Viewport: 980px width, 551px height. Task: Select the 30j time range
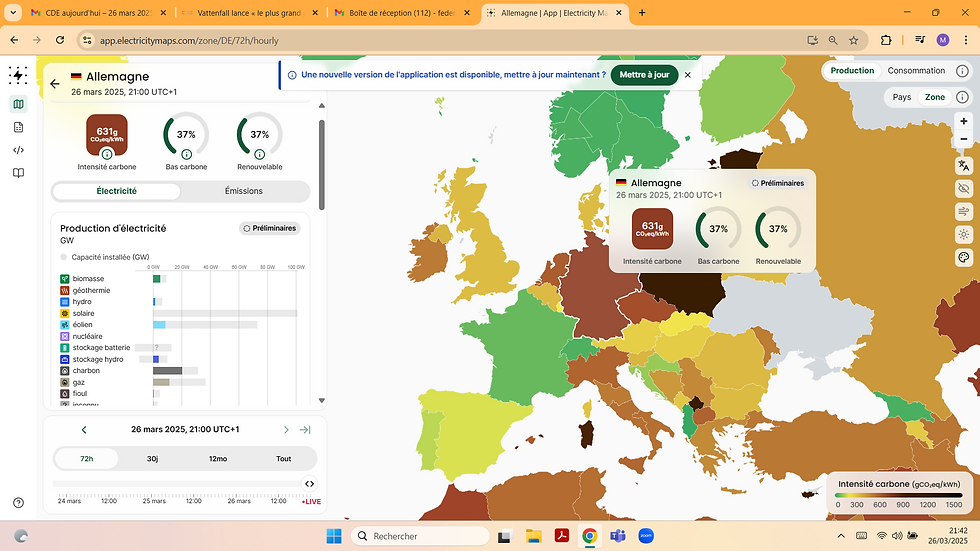point(152,459)
